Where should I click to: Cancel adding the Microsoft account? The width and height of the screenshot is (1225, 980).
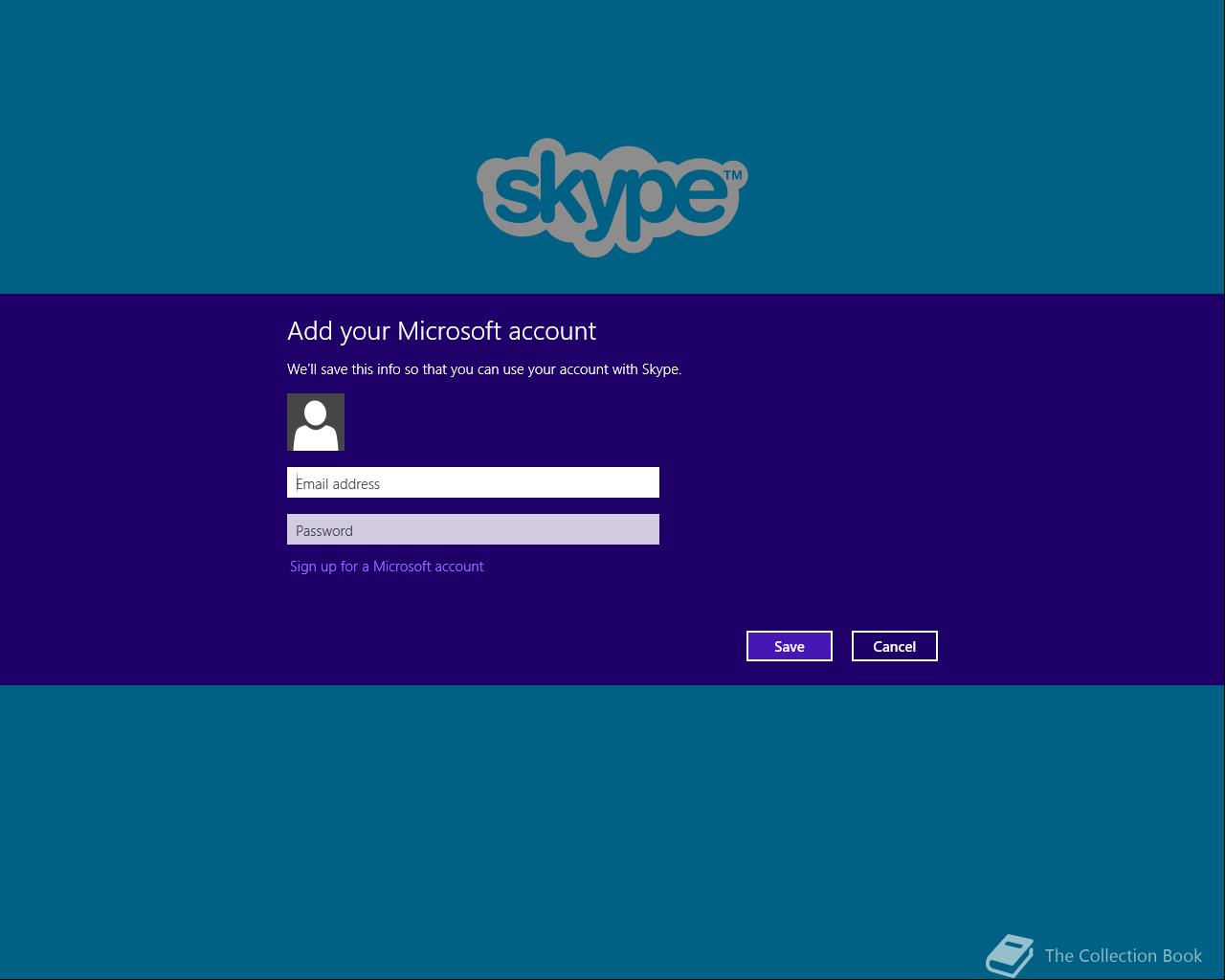[895, 646]
